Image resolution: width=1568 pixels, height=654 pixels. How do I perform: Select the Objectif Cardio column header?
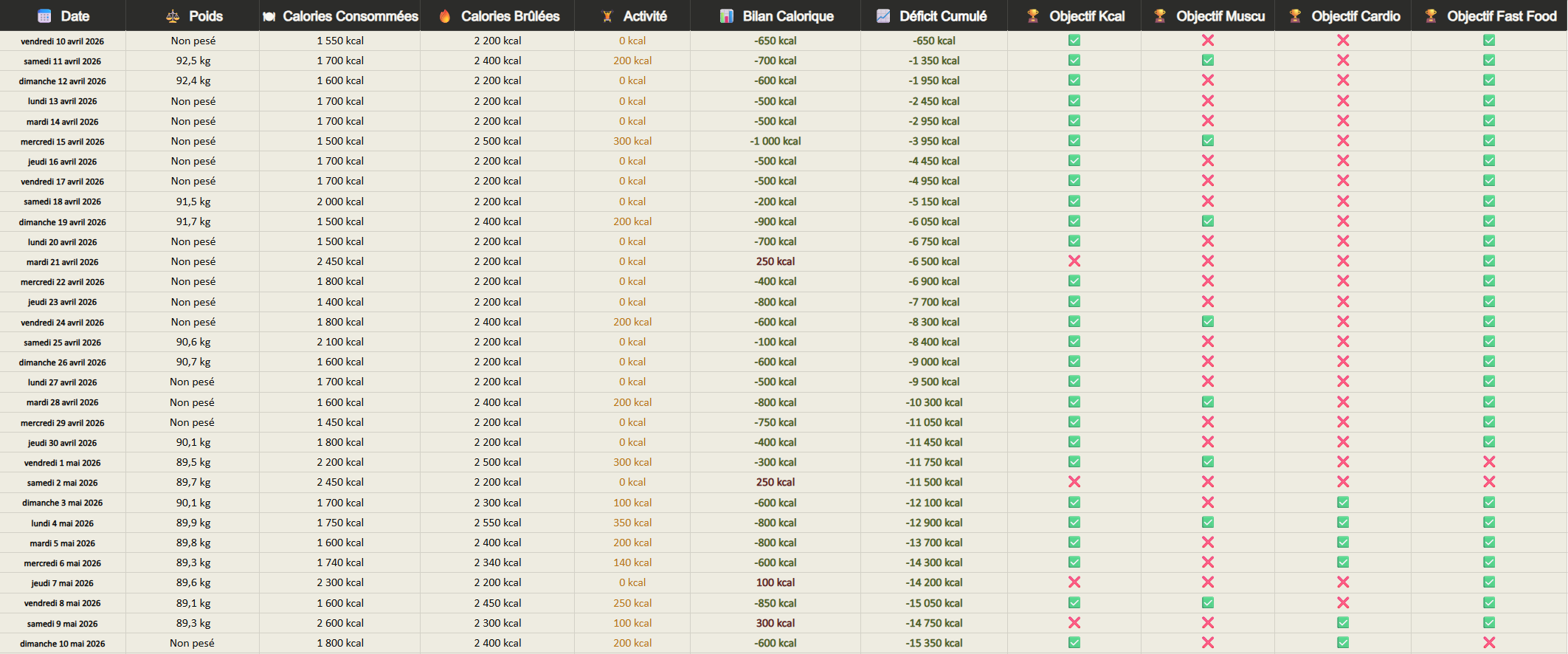[x=1343, y=16]
